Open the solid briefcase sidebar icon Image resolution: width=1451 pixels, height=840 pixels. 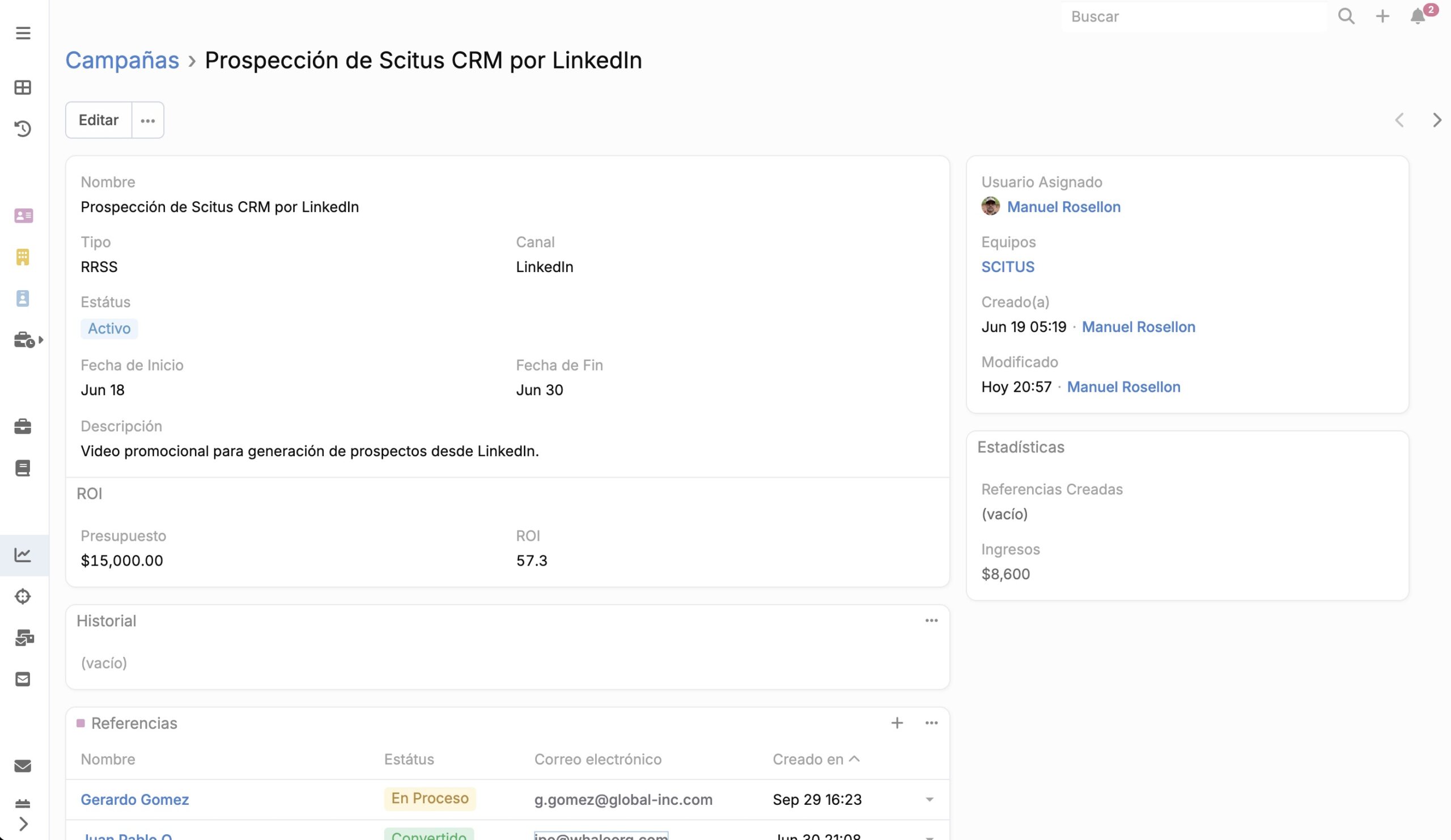(23, 426)
